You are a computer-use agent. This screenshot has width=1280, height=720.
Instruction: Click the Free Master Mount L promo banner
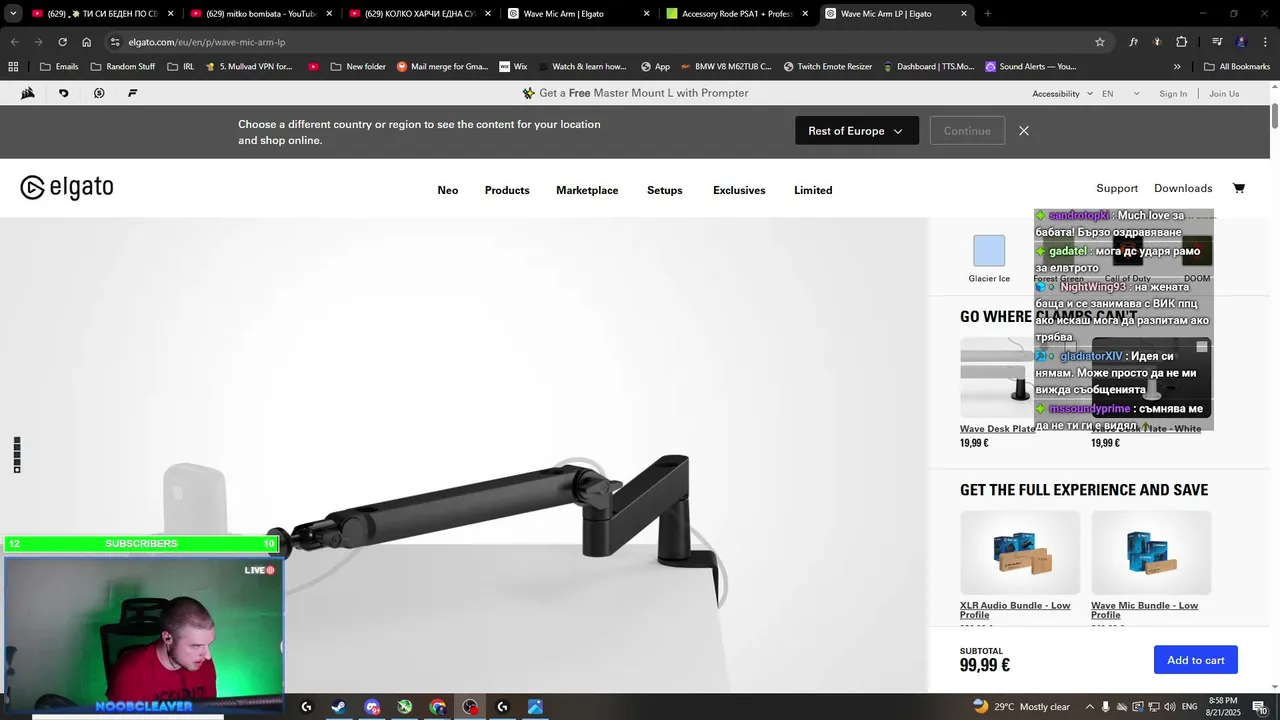tap(635, 93)
